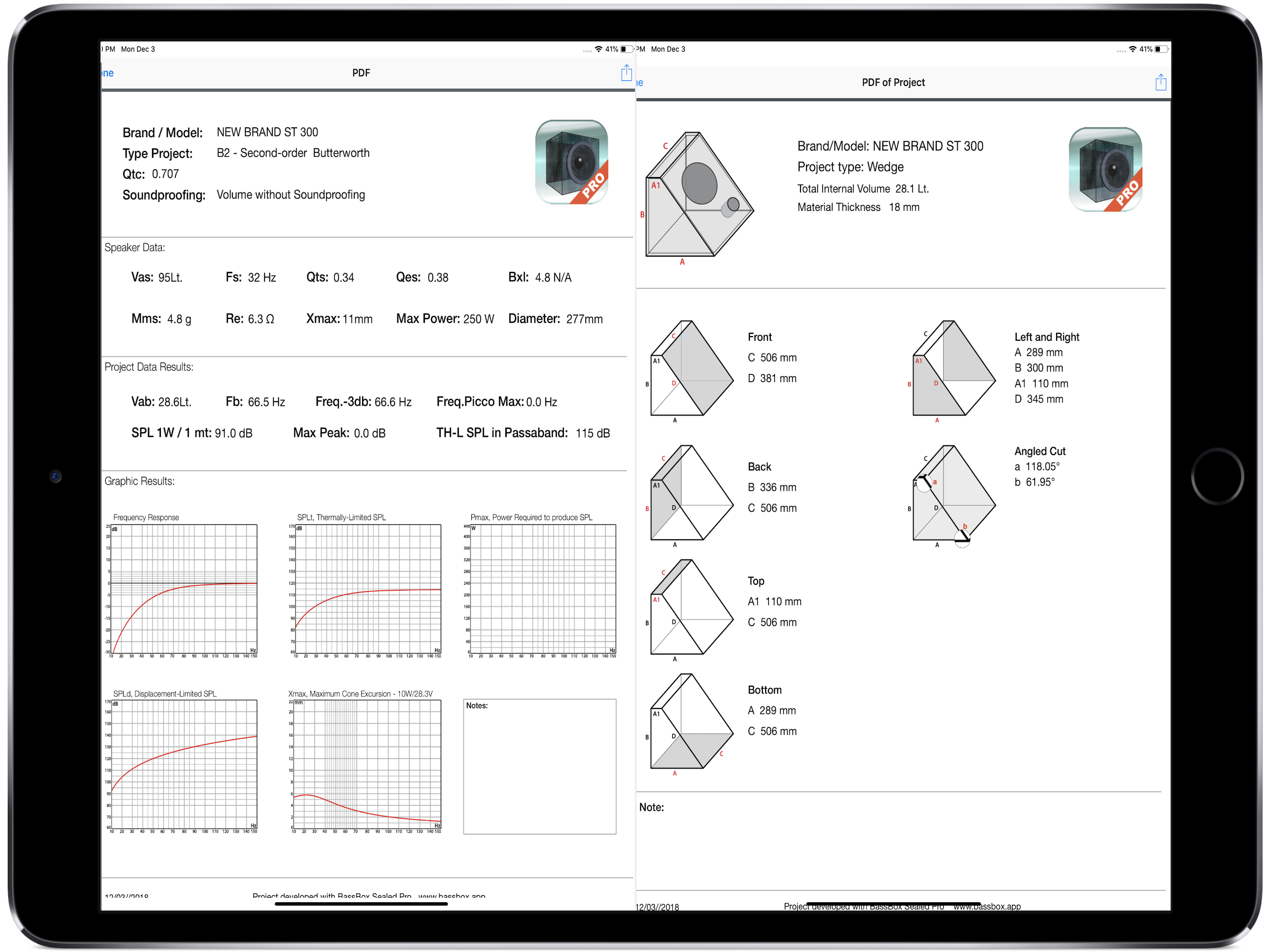
Task: Tap Top 'A1 110 mm' dimension
Action: pyautogui.click(x=774, y=602)
